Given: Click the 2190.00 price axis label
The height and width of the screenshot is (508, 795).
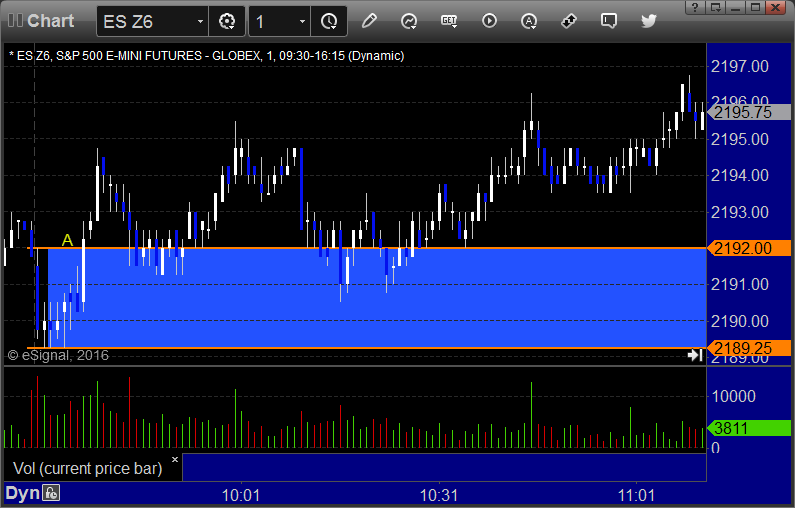Looking at the screenshot, I should (x=740, y=321).
